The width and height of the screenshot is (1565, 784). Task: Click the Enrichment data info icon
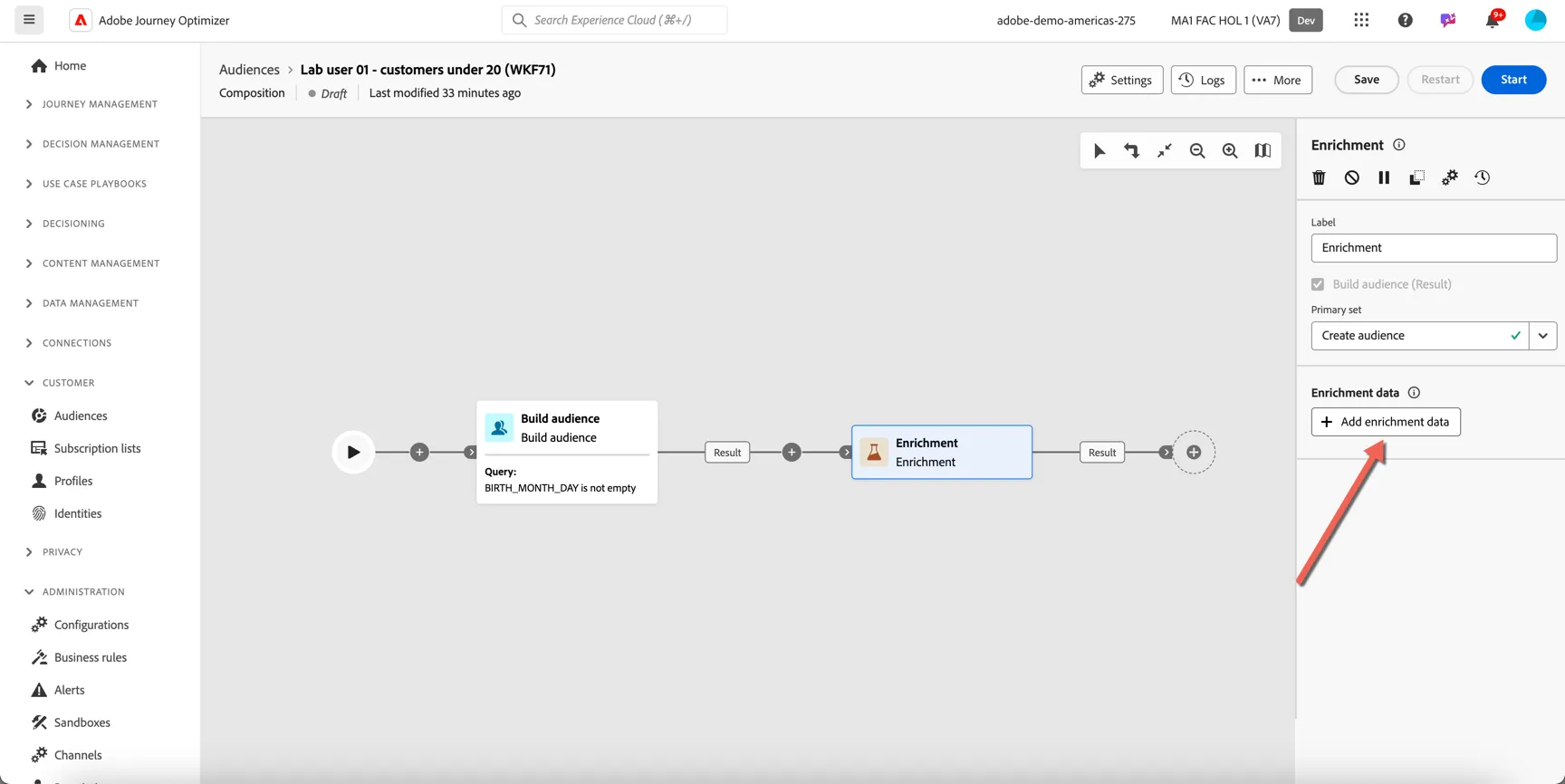[x=1414, y=393]
